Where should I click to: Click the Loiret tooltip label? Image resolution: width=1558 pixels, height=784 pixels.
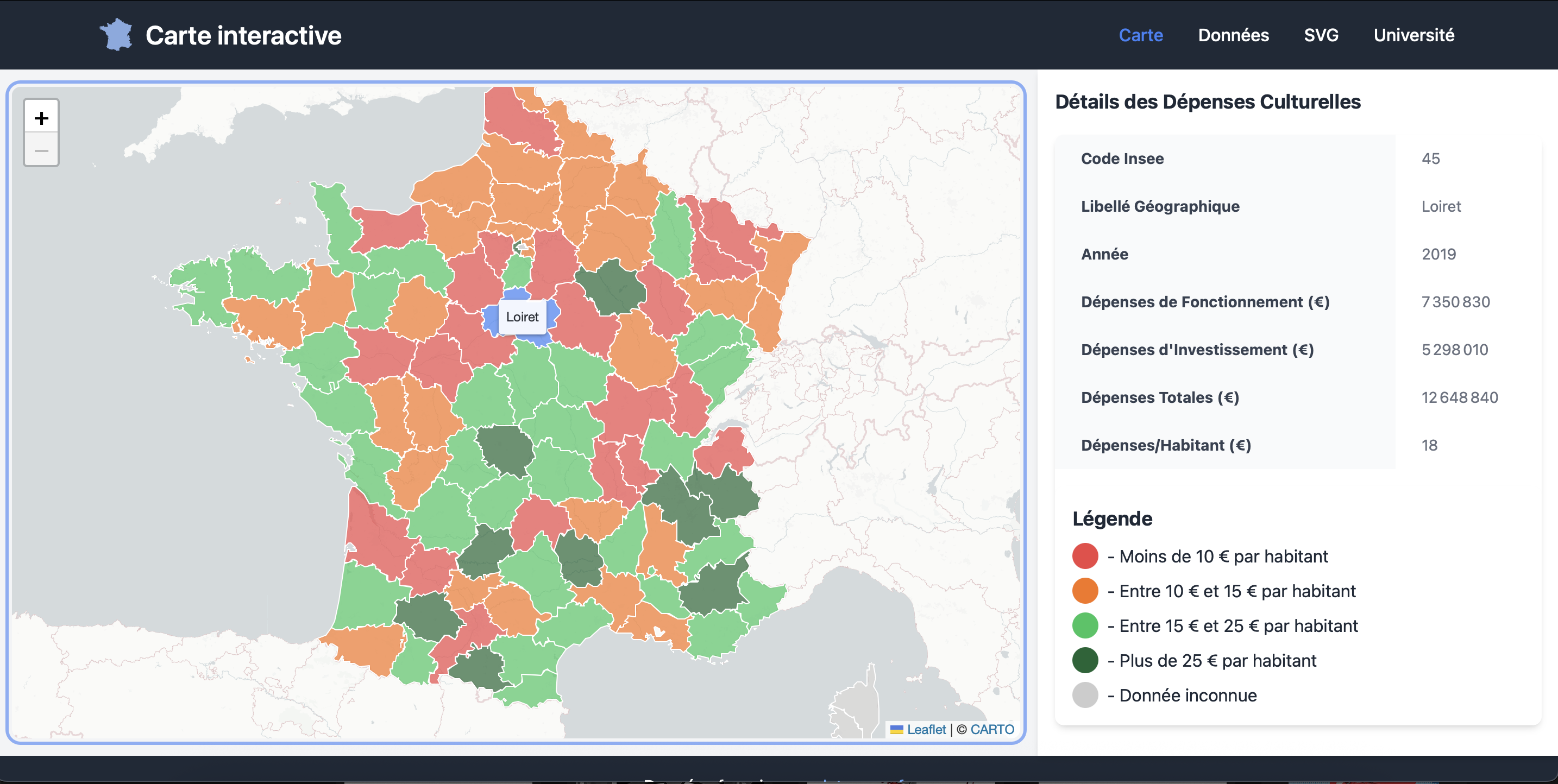(522, 317)
